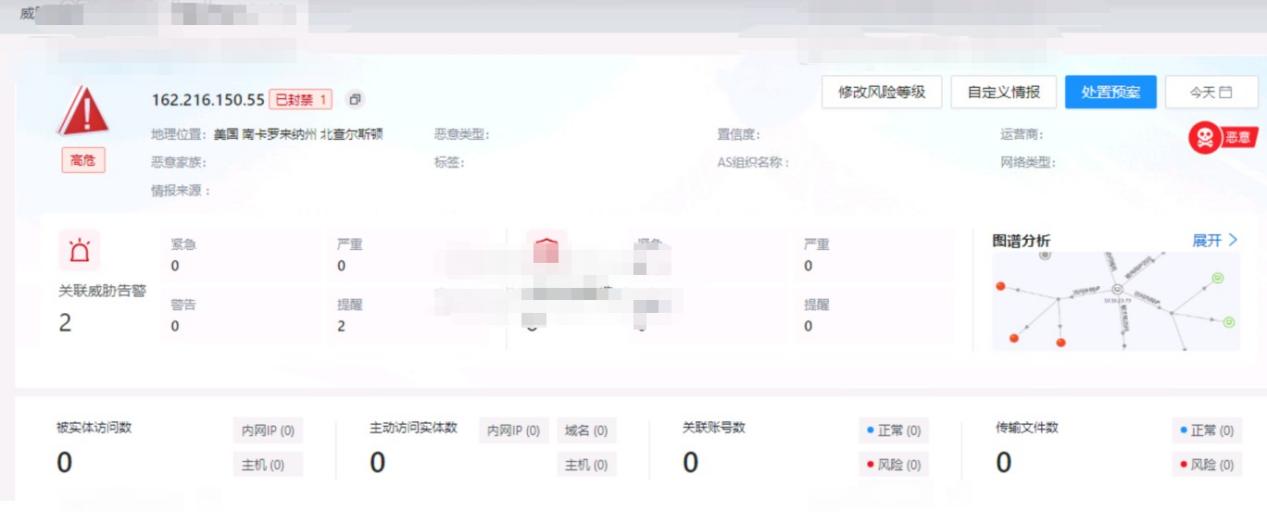The height and width of the screenshot is (524, 1267).
Task: Click the 关联威胁告警 count 2
Action: 65,323
